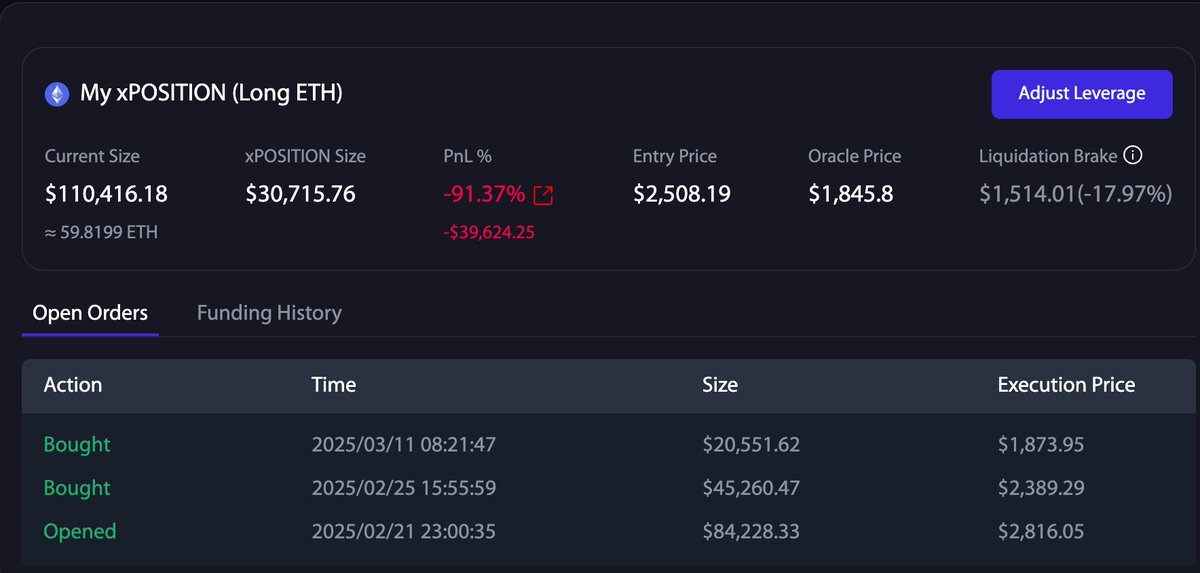The image size is (1200, 573).
Task: Click the Ethereum logo icon
Action: [x=57, y=94]
